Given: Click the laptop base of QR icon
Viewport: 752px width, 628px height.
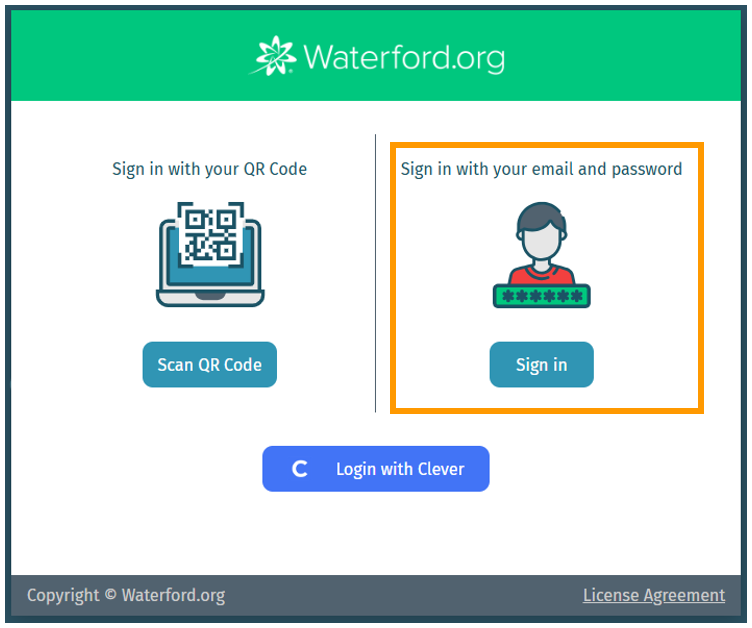Looking at the screenshot, I should [210, 298].
